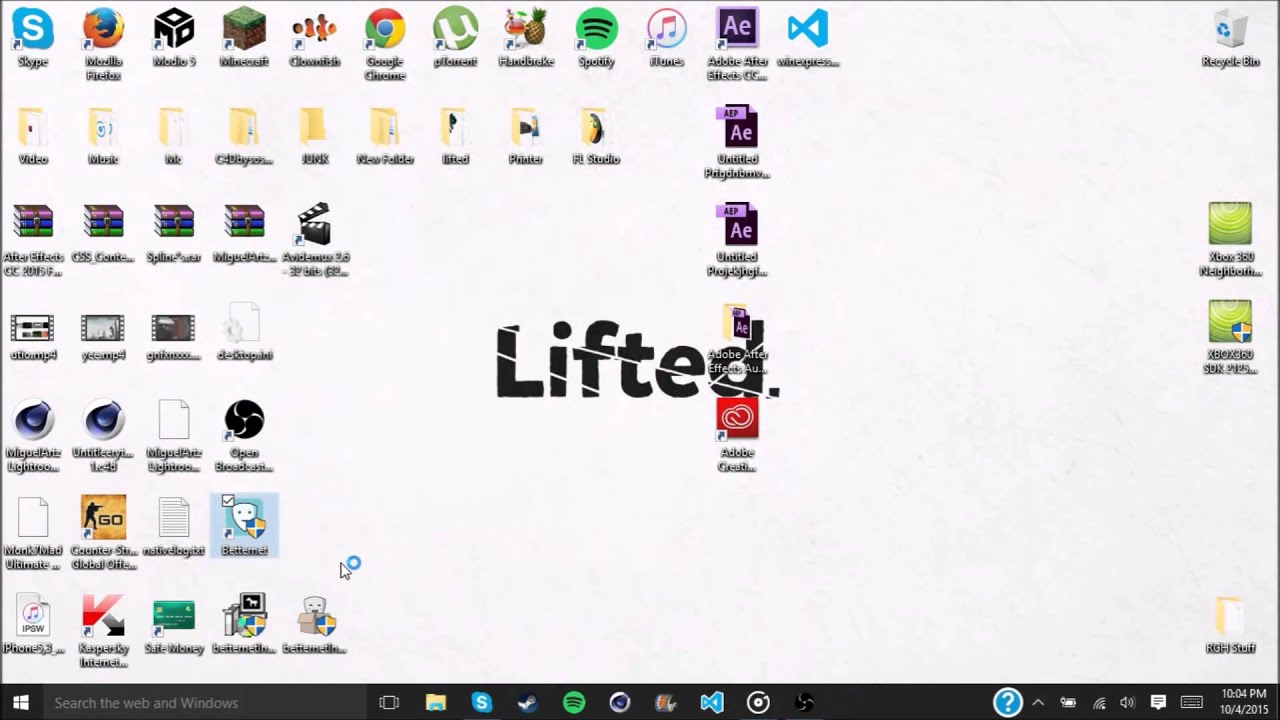
Task: Open the touch keyboard tray icon
Action: [1191, 703]
